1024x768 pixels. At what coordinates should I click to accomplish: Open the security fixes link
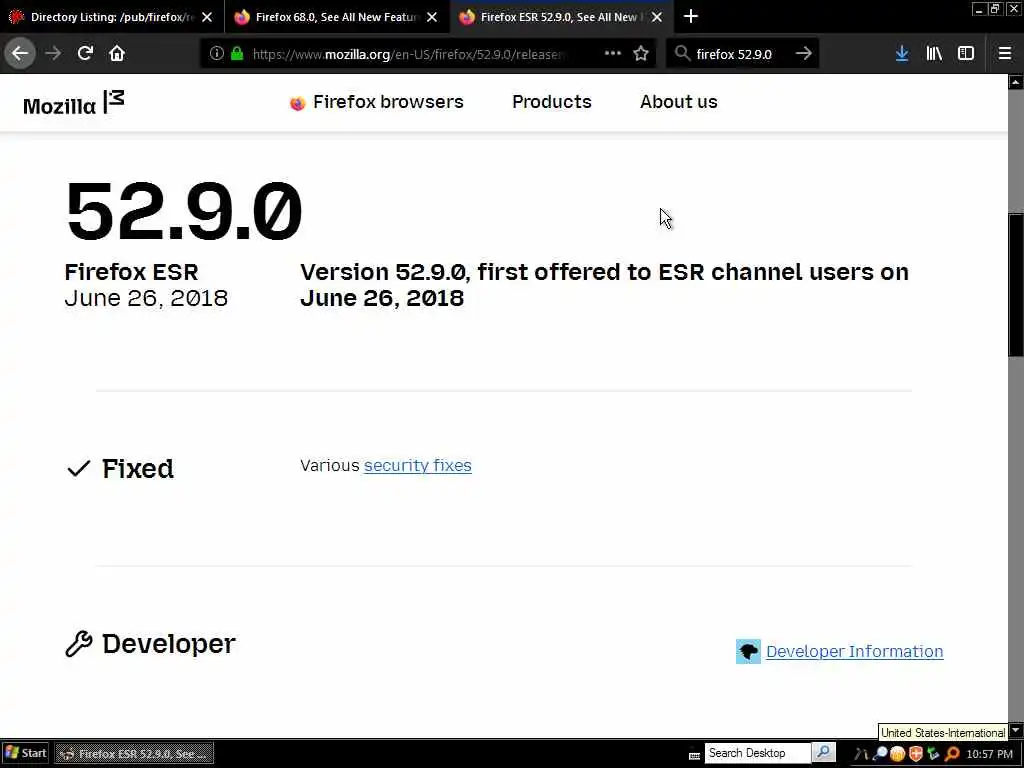(418, 466)
